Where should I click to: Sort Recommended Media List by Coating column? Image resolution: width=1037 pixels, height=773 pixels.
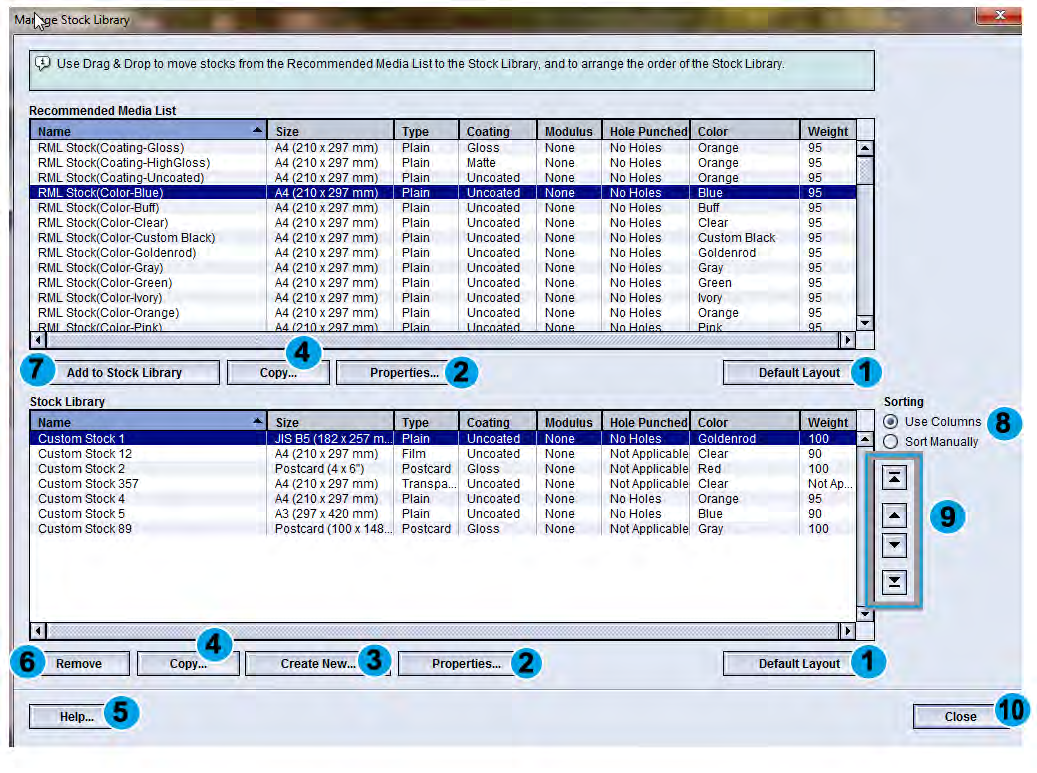(x=497, y=131)
